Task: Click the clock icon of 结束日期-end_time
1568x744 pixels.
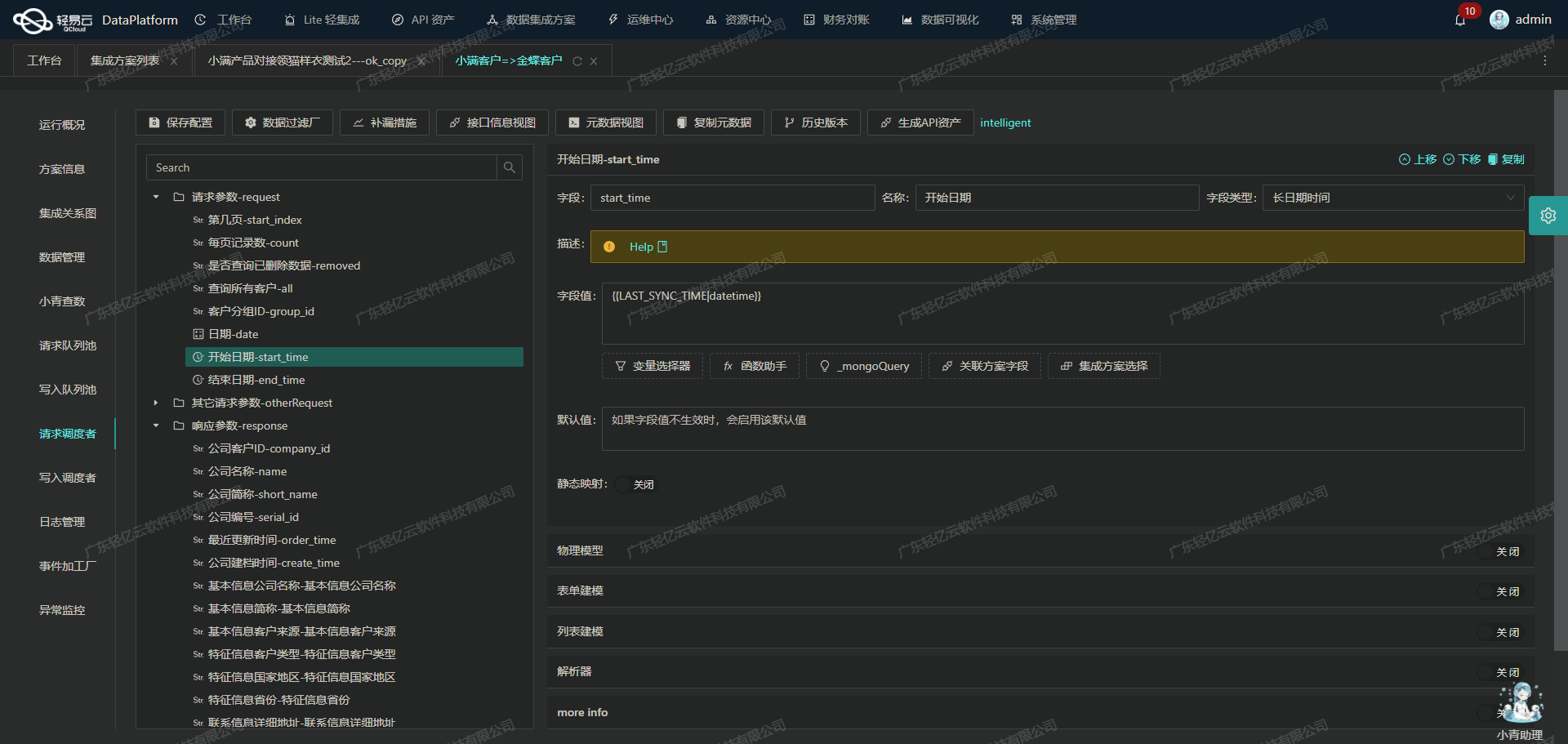Action: tap(198, 380)
